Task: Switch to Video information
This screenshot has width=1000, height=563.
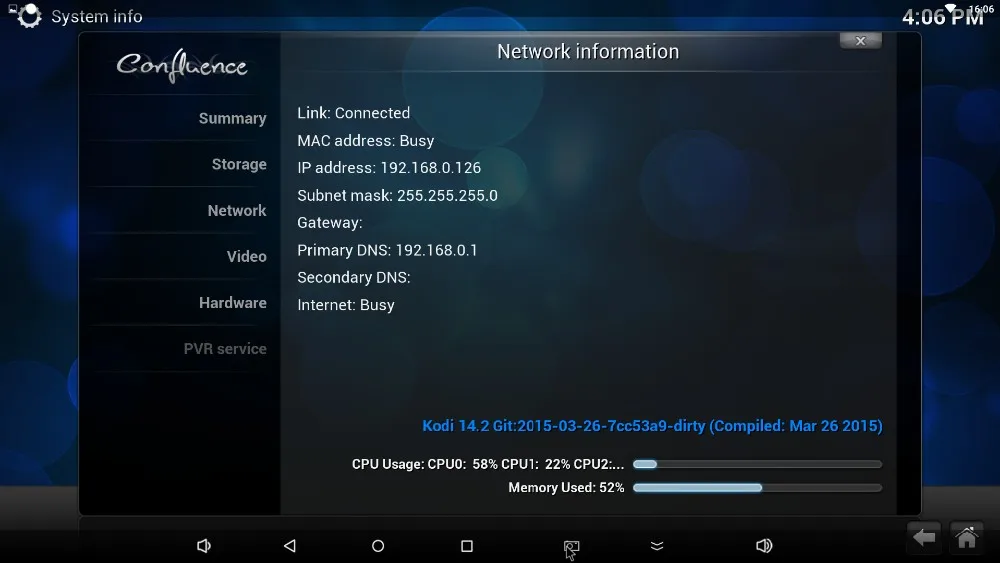Action: [246, 256]
